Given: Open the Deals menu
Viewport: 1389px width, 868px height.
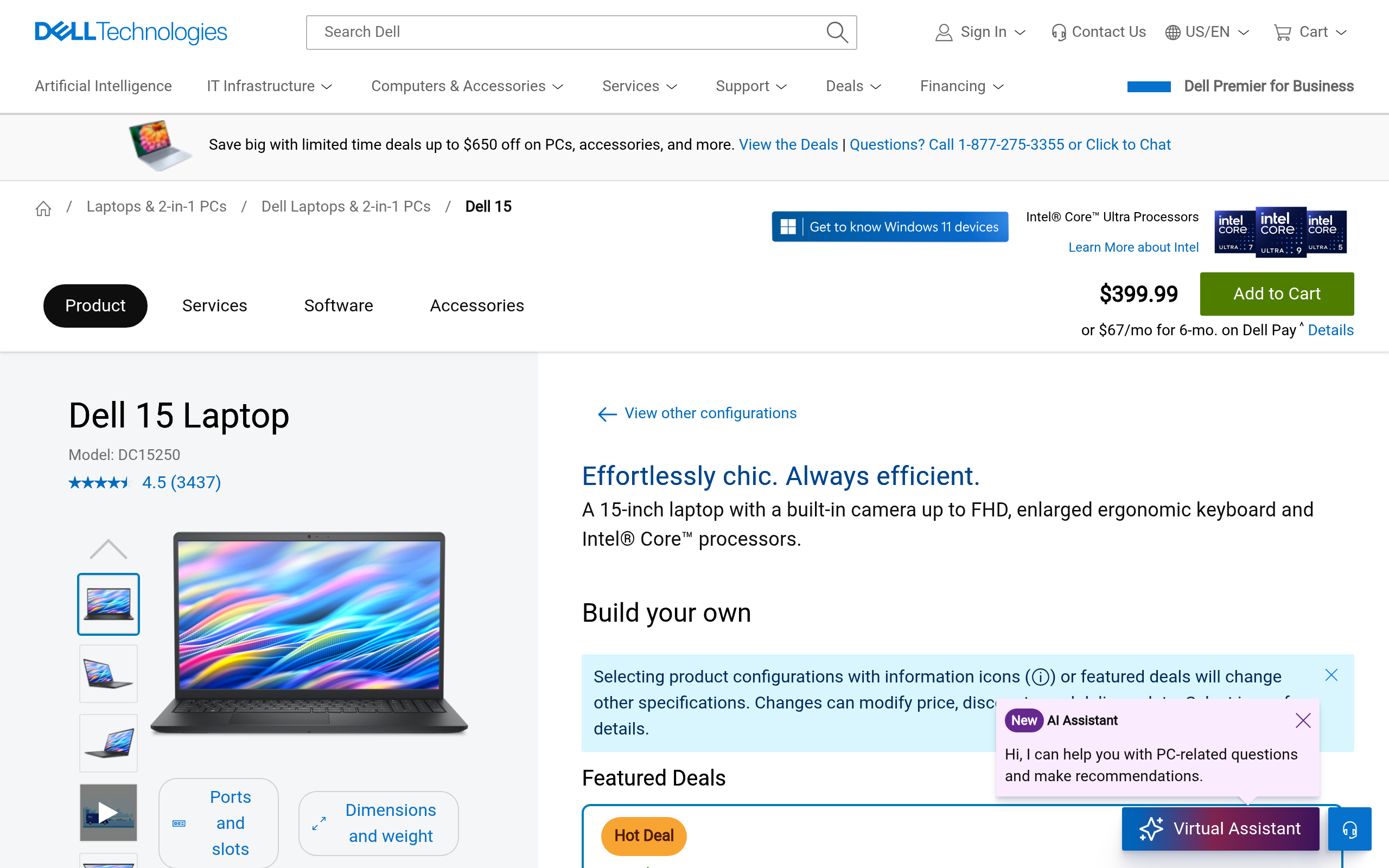Looking at the screenshot, I should 853,86.
